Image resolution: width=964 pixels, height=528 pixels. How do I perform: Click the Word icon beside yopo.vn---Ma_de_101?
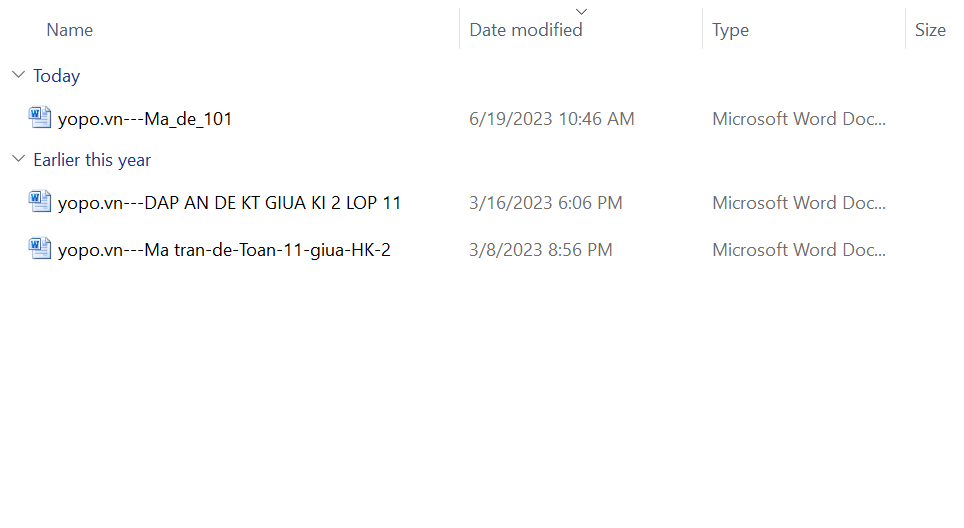(40, 118)
